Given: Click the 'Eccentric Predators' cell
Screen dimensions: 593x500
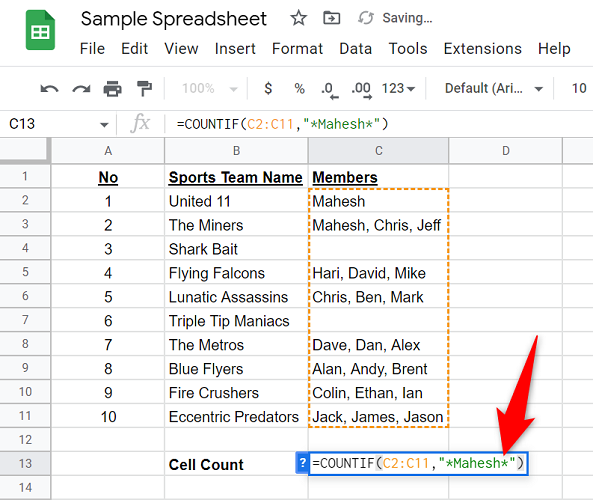Looking at the screenshot, I should click(236, 416).
